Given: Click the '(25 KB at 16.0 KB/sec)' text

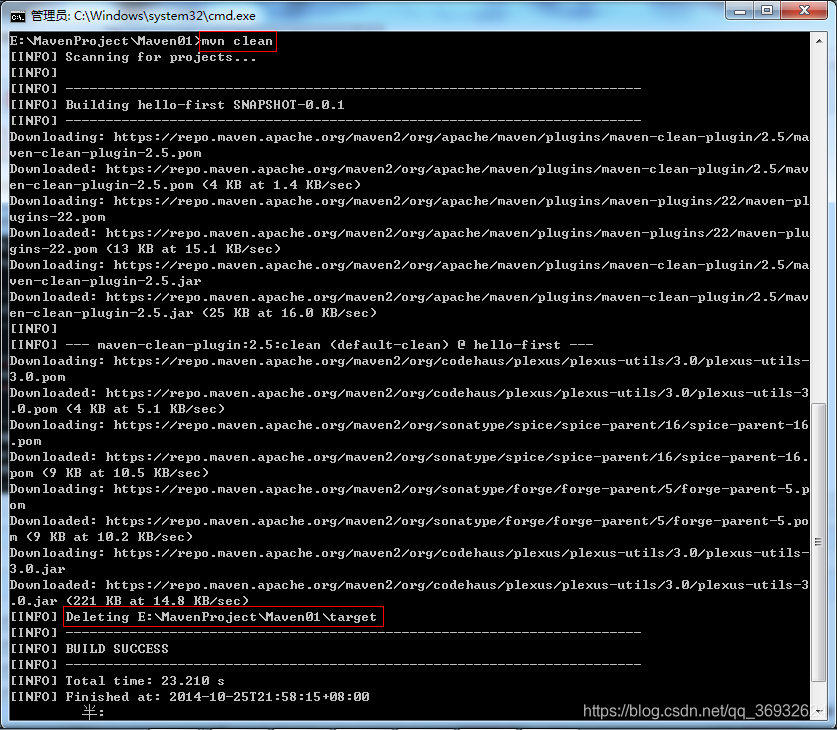Looking at the screenshot, I should point(289,313).
